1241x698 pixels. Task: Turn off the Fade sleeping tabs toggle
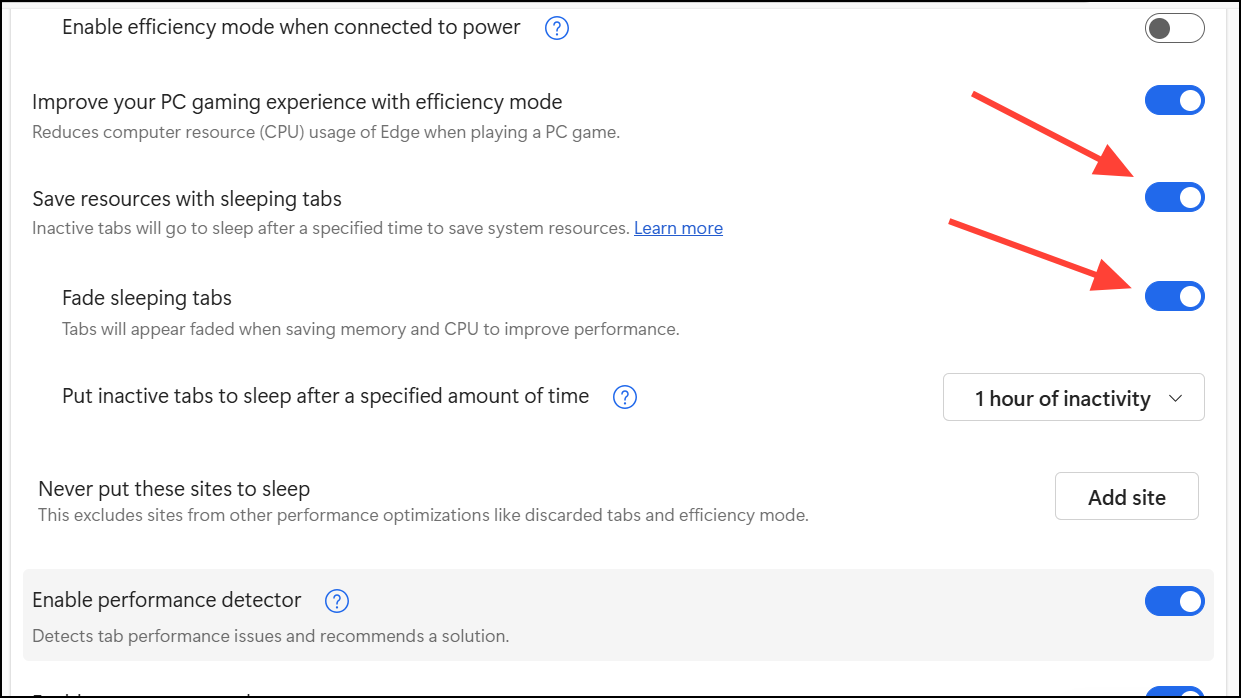(x=1174, y=297)
